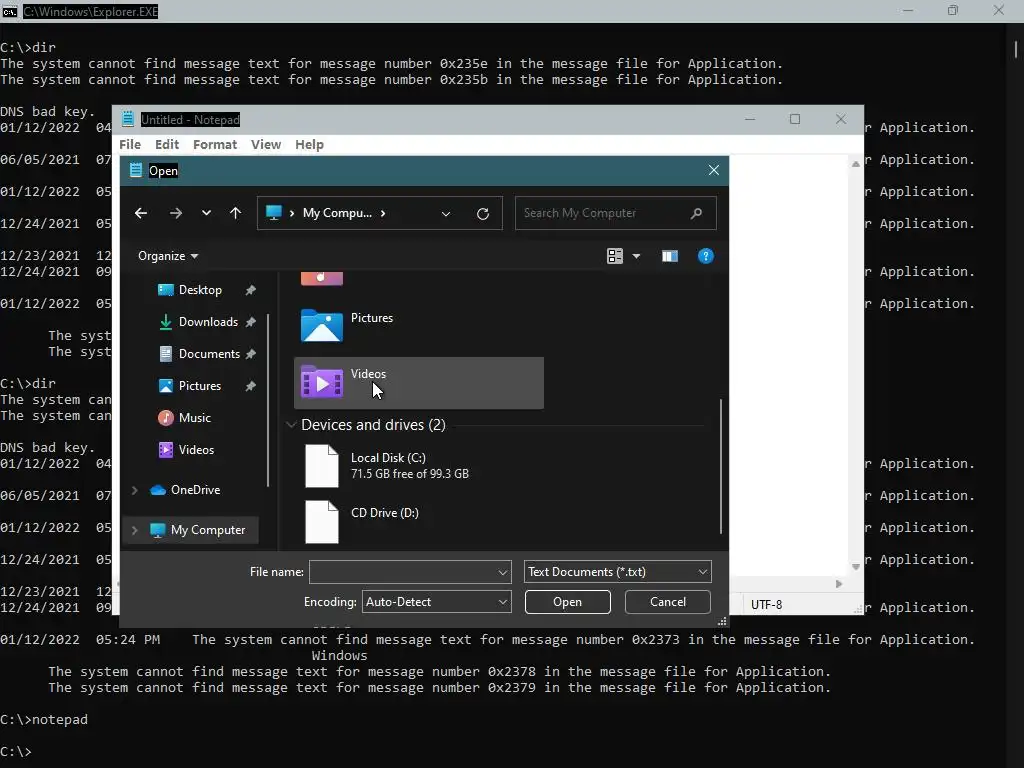Open the Organize dropdown menu
The width and height of the screenshot is (1024, 768).
[x=168, y=256]
